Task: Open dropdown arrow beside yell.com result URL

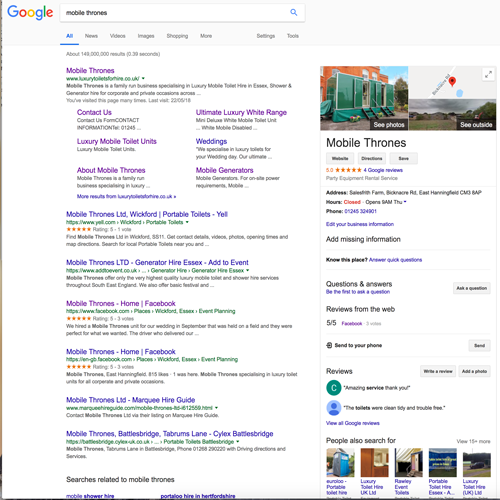Action: pos(187,222)
